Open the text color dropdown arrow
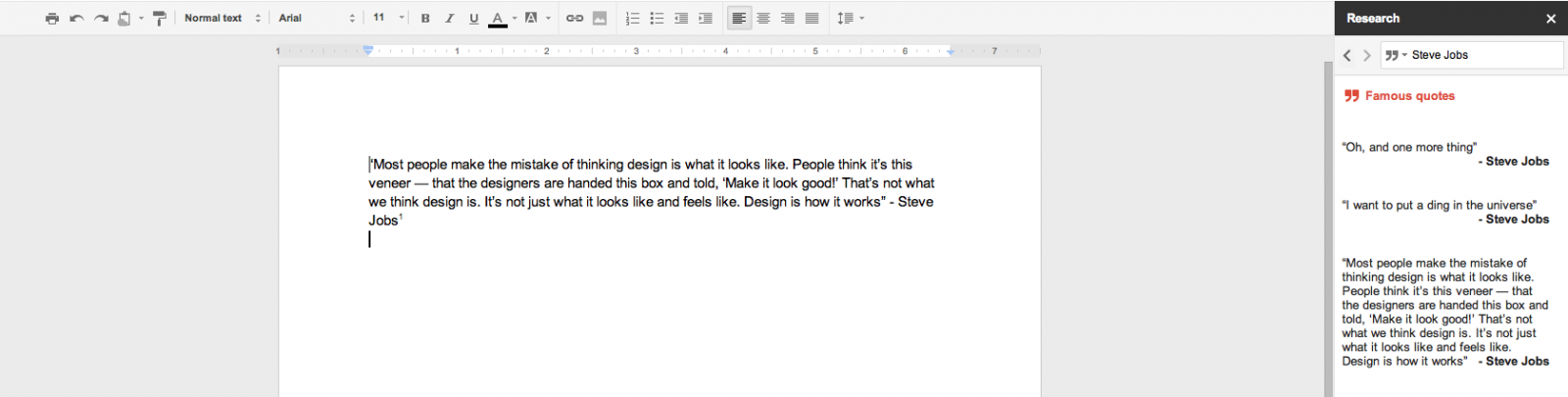Screen dimensions: 1568x397 point(514,19)
